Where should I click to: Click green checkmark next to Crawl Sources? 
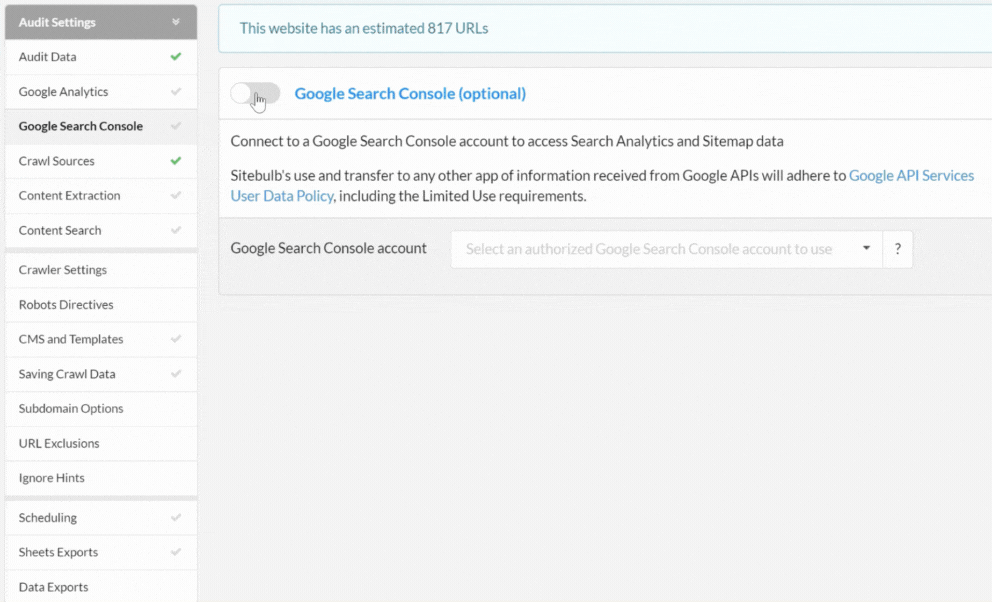point(176,161)
